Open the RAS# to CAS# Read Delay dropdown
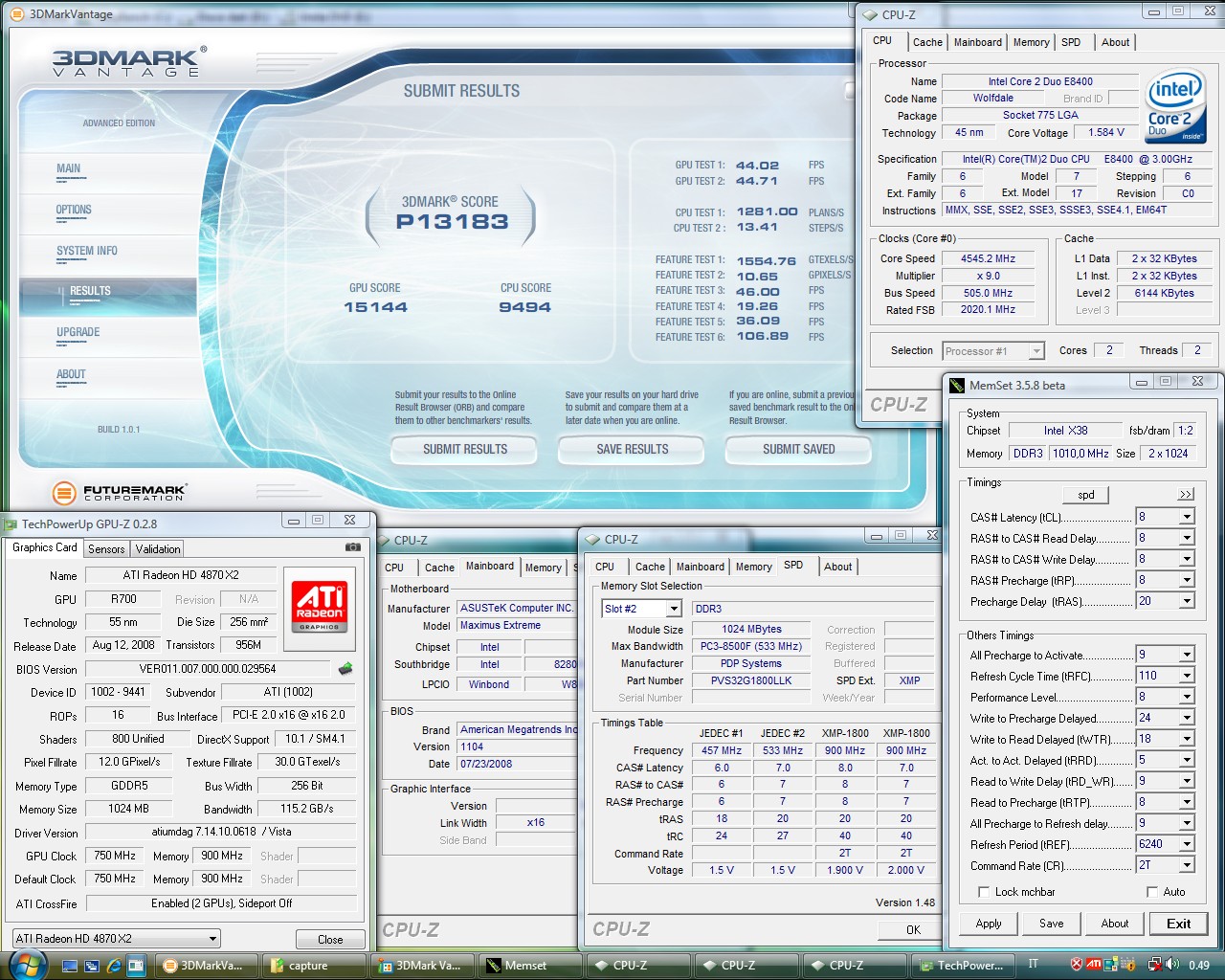Image resolution: width=1225 pixels, height=980 pixels. (x=1187, y=538)
